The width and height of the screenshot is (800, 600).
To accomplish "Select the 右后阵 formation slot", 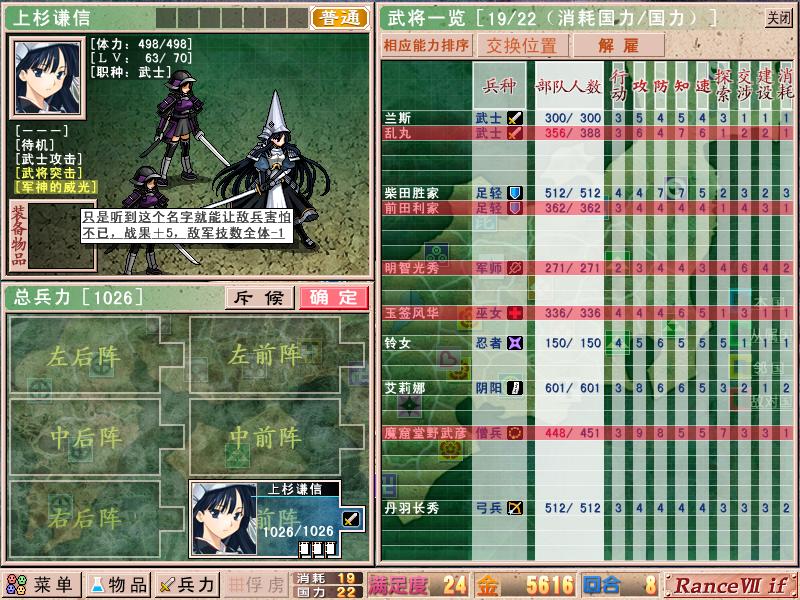I will tap(96, 518).
